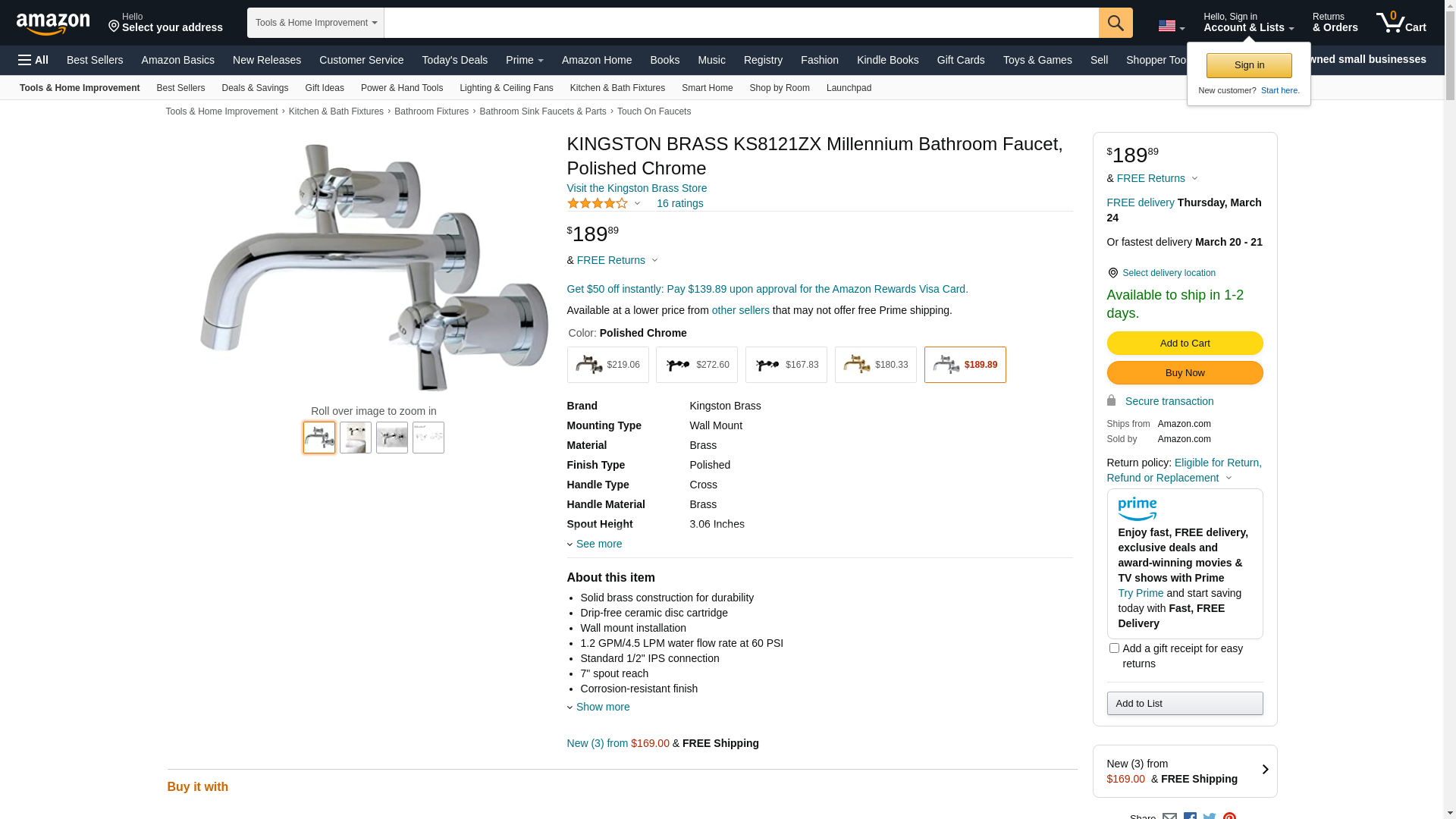Screen dimensions: 1456x819
Task: Check Add a gift receipt checkbox
Action: pyautogui.click(x=1114, y=648)
